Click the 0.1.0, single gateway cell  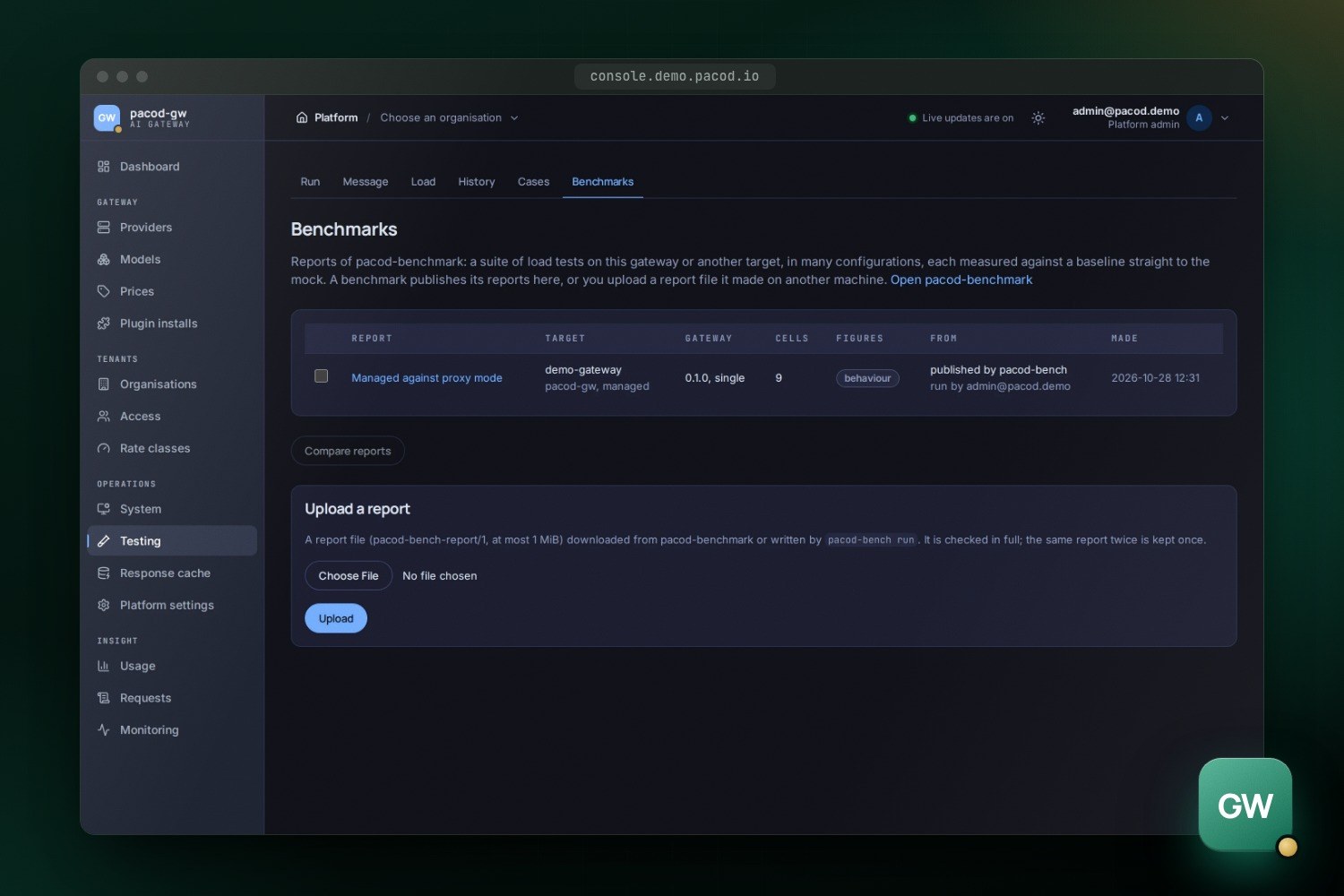pos(715,378)
